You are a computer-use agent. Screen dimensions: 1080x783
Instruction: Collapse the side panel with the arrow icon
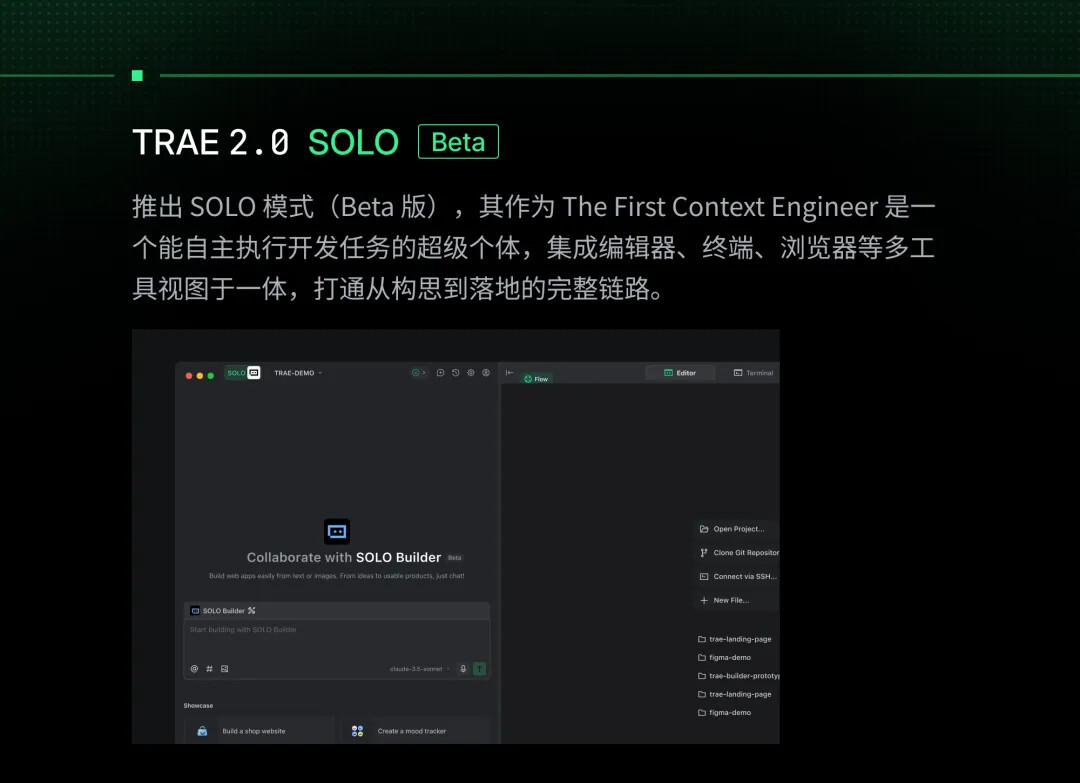tap(510, 373)
